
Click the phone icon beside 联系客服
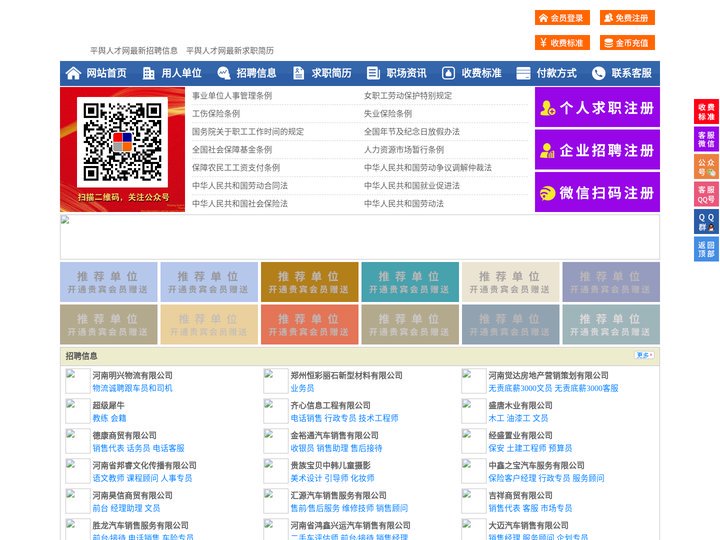(x=598, y=73)
